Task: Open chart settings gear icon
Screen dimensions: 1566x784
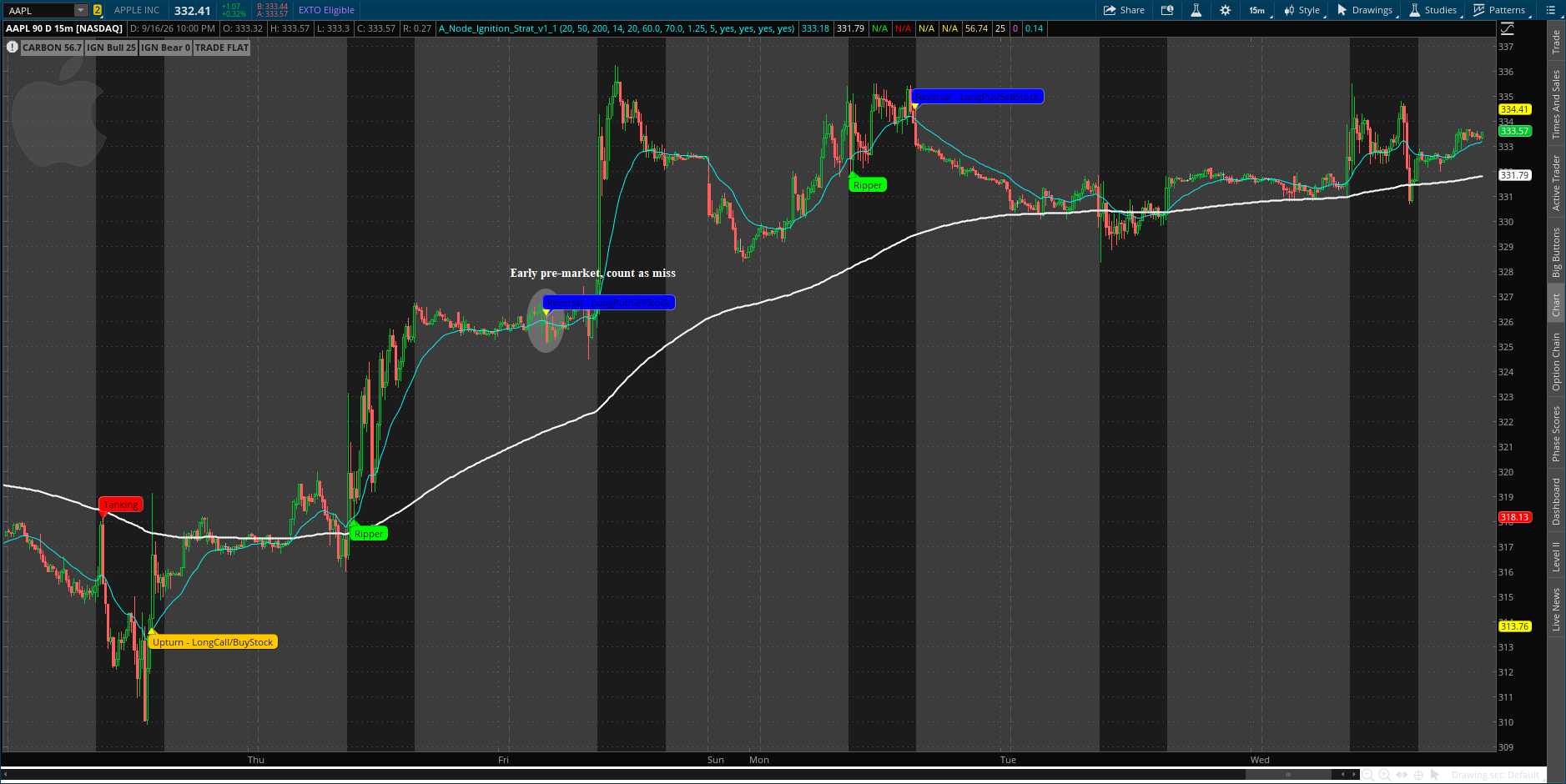Action: (x=1225, y=10)
